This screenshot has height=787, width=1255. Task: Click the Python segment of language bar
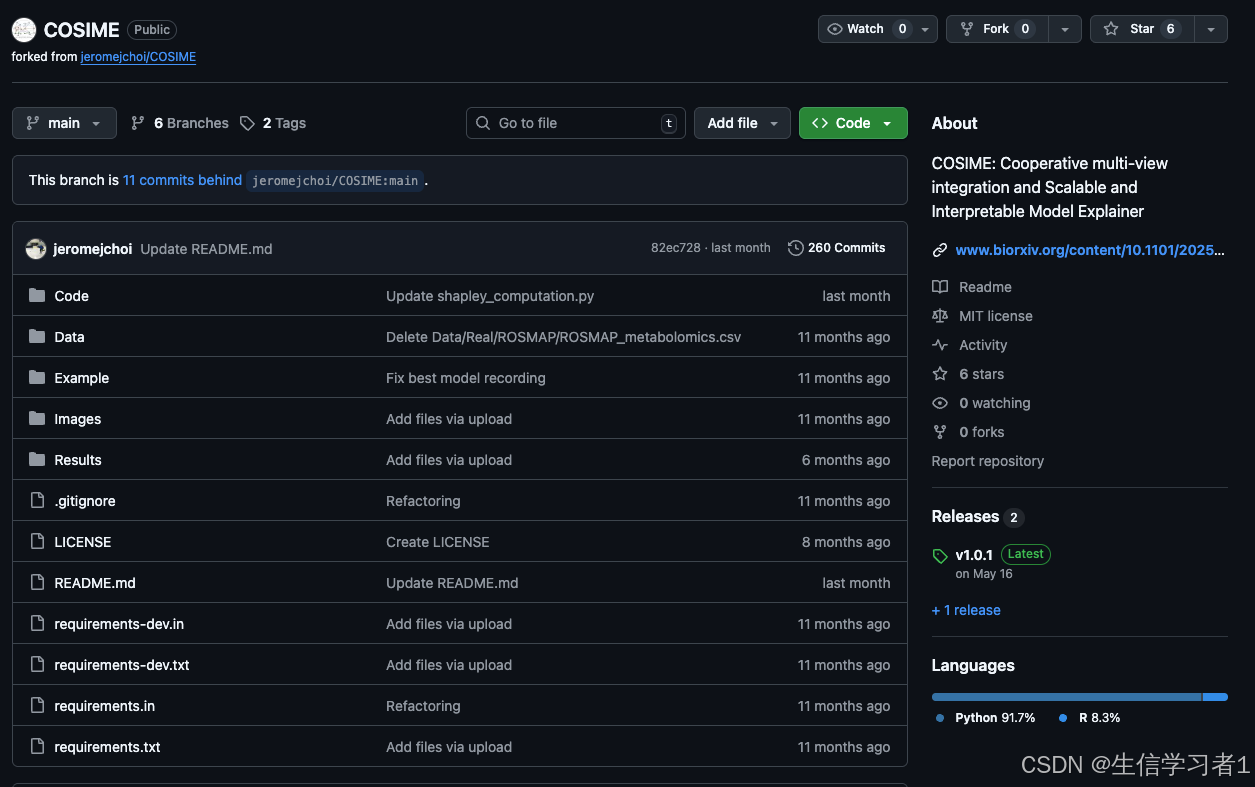[x=1066, y=697]
